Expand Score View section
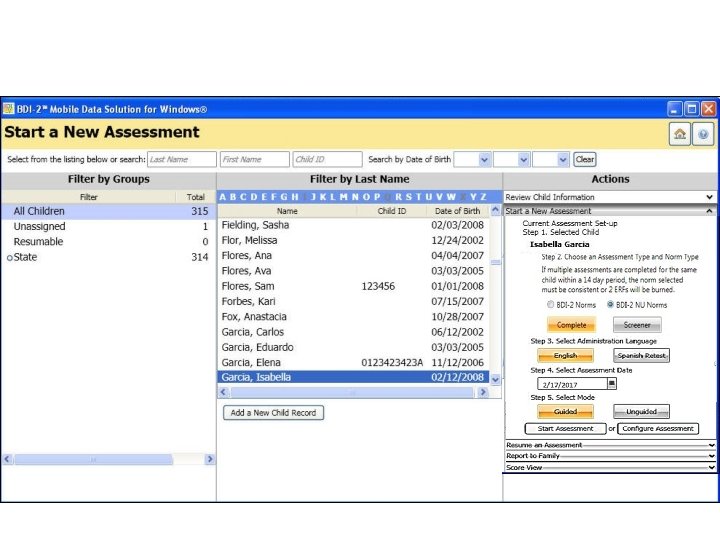 (x=610, y=467)
